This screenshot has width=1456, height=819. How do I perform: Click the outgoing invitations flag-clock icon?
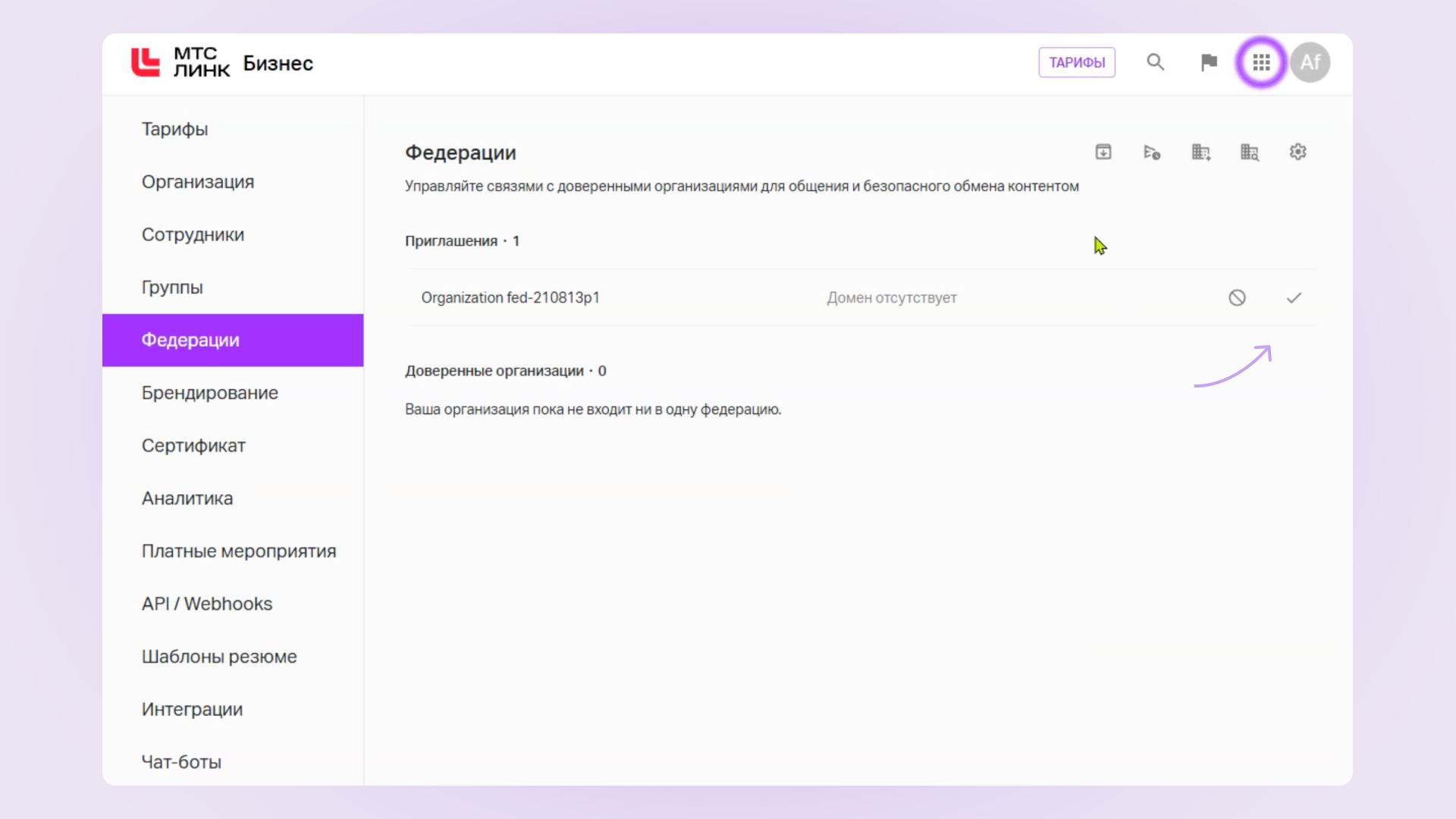[1152, 152]
